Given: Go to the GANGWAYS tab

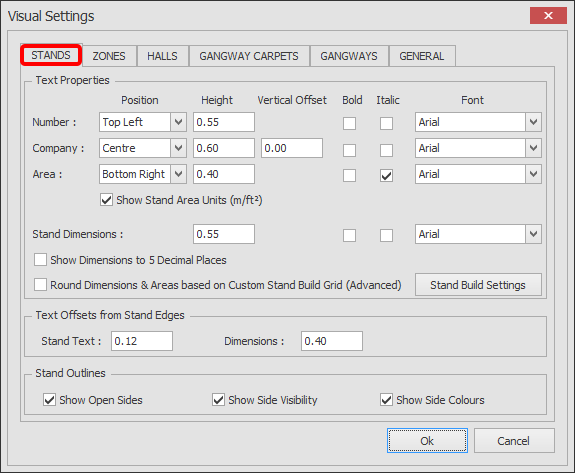Looking at the screenshot, I should click(349, 56).
